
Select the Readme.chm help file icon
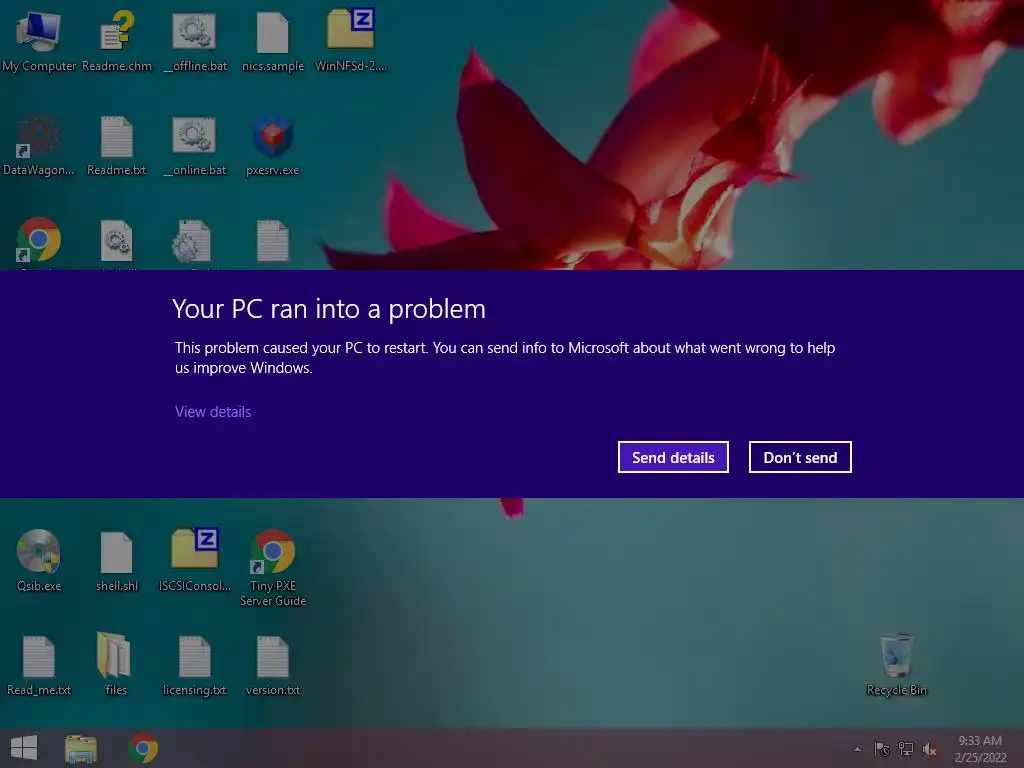click(117, 40)
